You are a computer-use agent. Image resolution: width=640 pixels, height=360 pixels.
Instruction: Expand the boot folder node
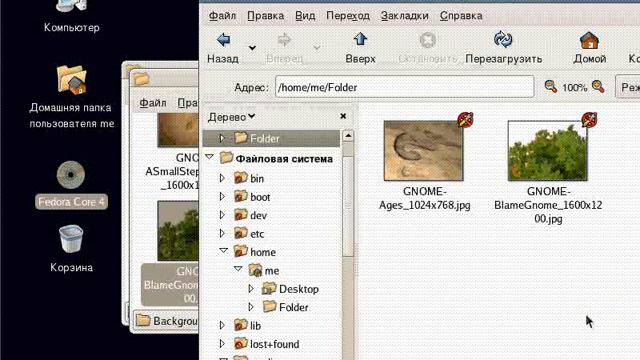(222, 197)
